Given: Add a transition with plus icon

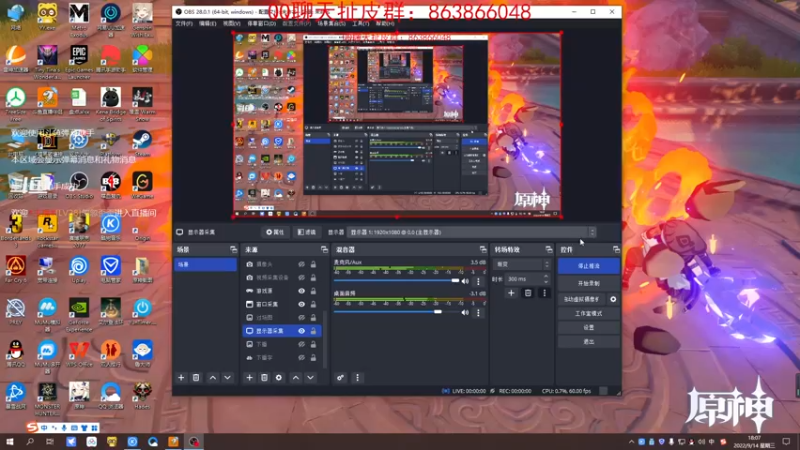Looking at the screenshot, I should 511,293.
